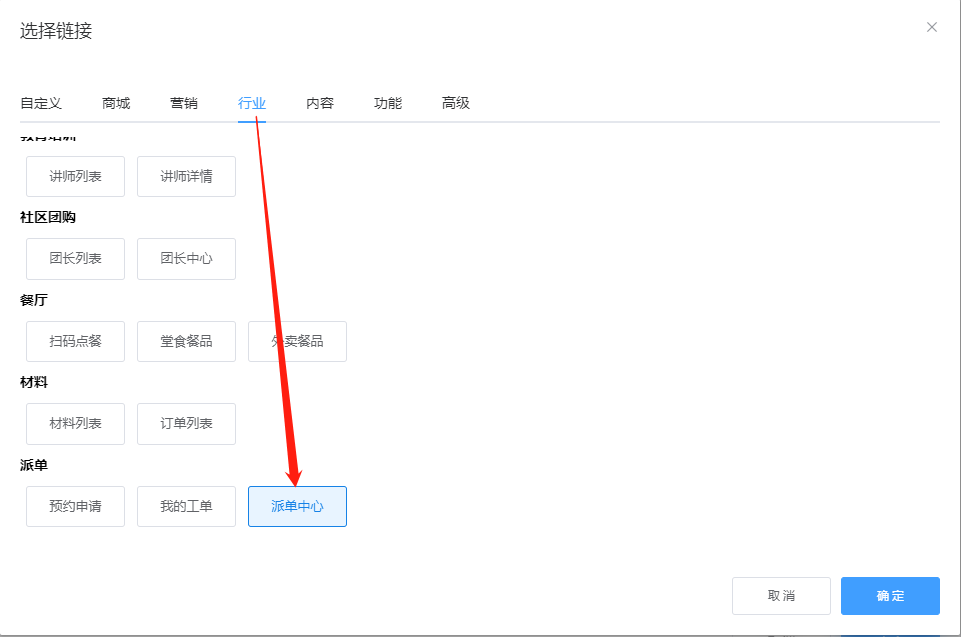This screenshot has height=637, width=961.
Task: Choose the 团长中心 option
Action: pos(186,258)
